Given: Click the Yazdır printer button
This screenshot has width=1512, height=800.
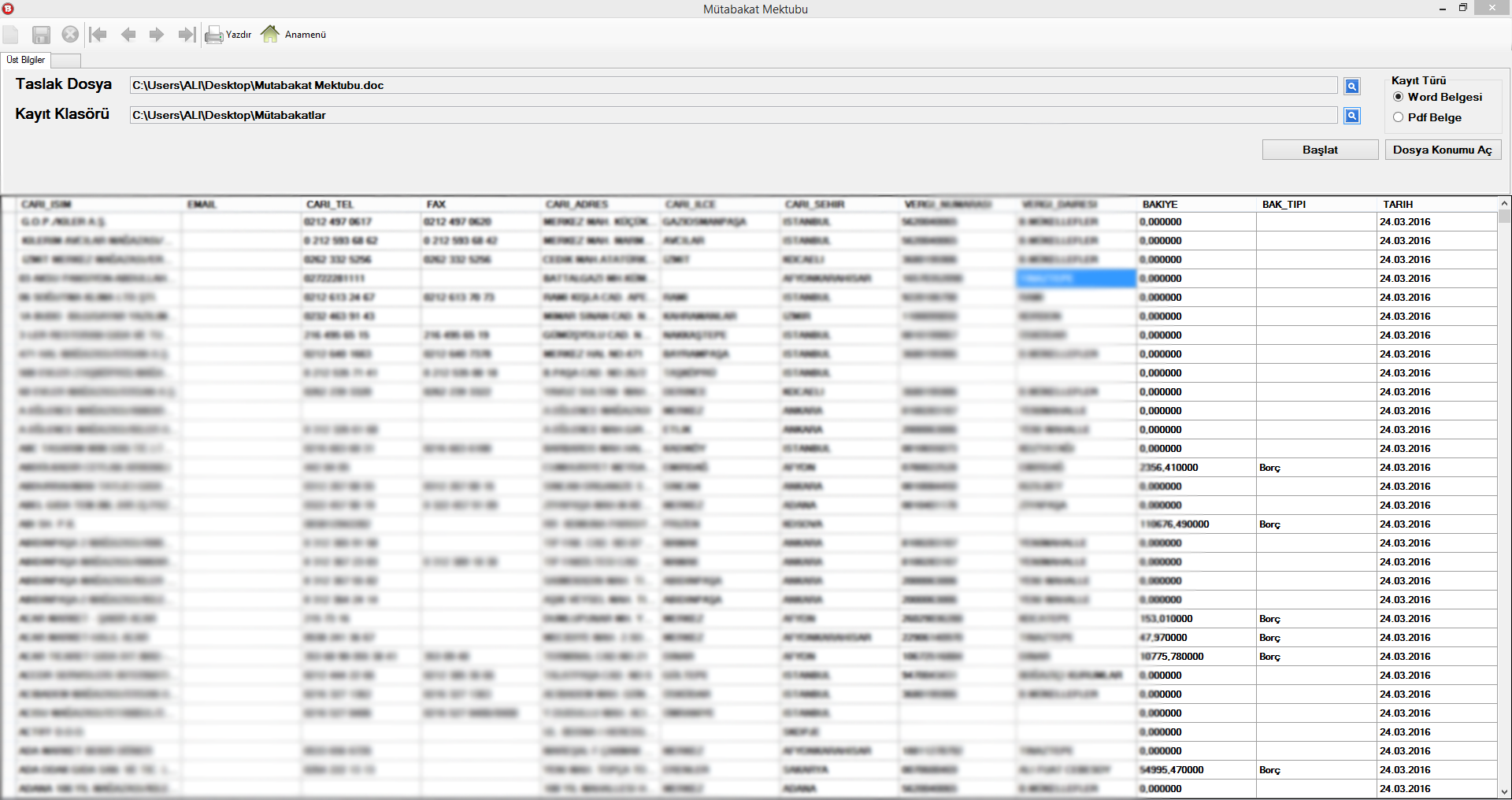Looking at the screenshot, I should [x=228, y=35].
